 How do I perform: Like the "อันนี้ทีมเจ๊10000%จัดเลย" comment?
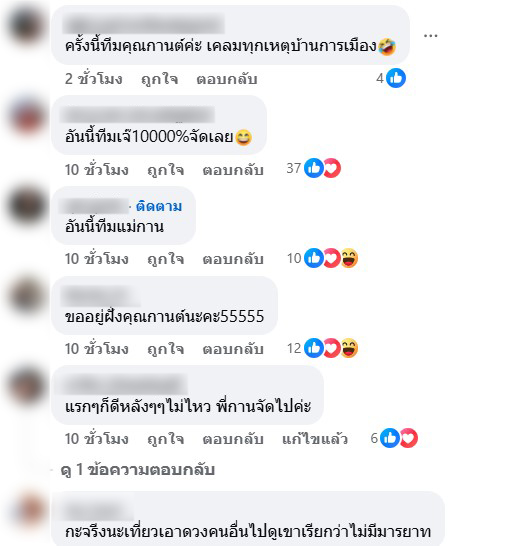click(x=166, y=170)
